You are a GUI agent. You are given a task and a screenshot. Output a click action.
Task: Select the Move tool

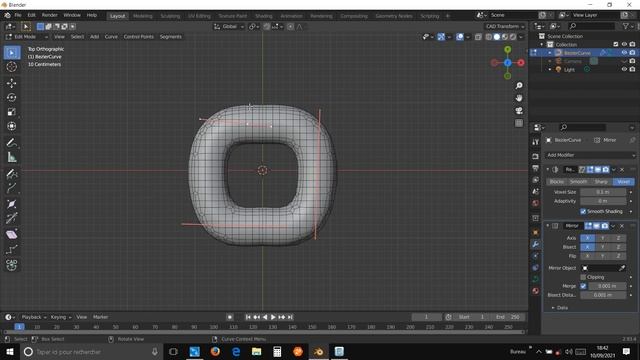11,83
